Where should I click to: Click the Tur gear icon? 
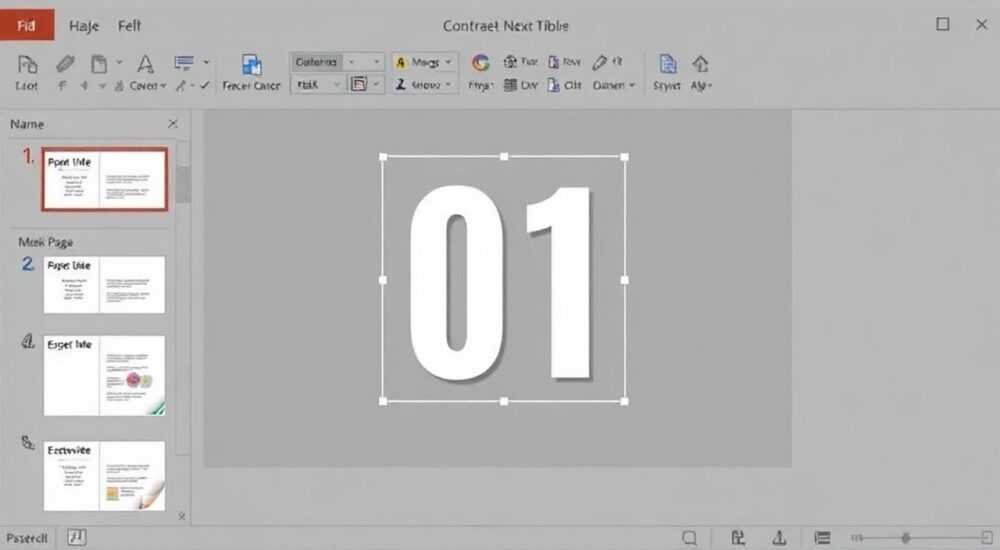pos(510,62)
